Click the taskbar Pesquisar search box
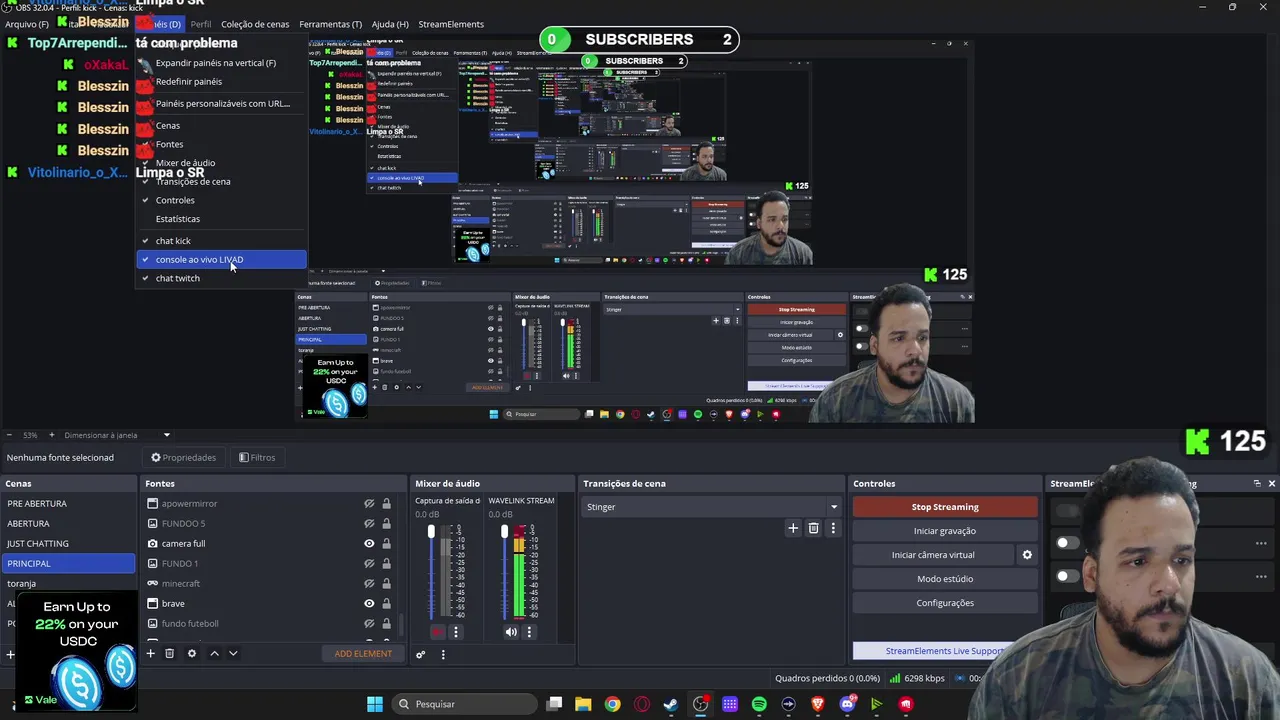1280x720 pixels. pos(466,704)
